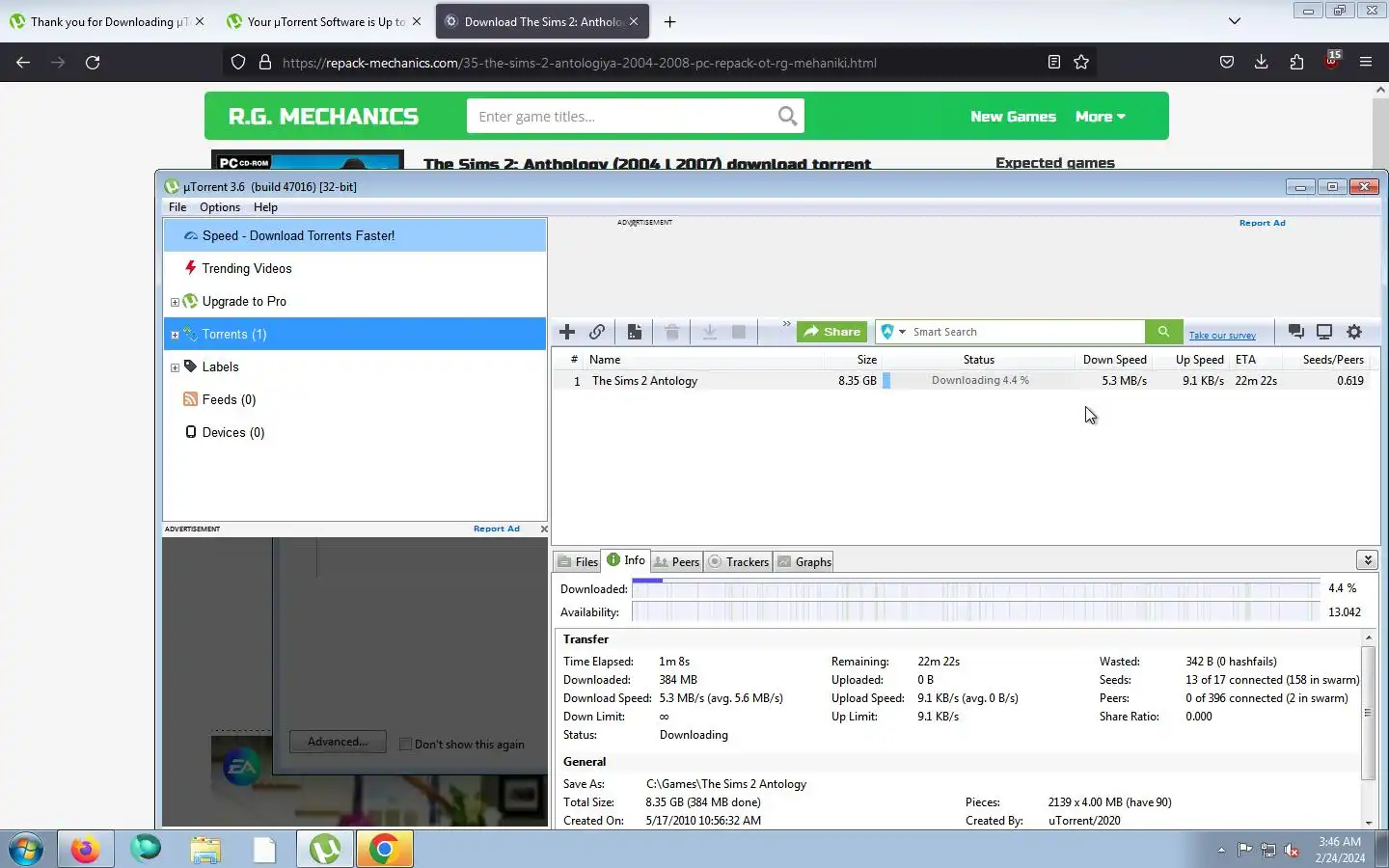Click the Stop torrent square icon
Viewport: 1389px width, 868px height.
tap(739, 332)
